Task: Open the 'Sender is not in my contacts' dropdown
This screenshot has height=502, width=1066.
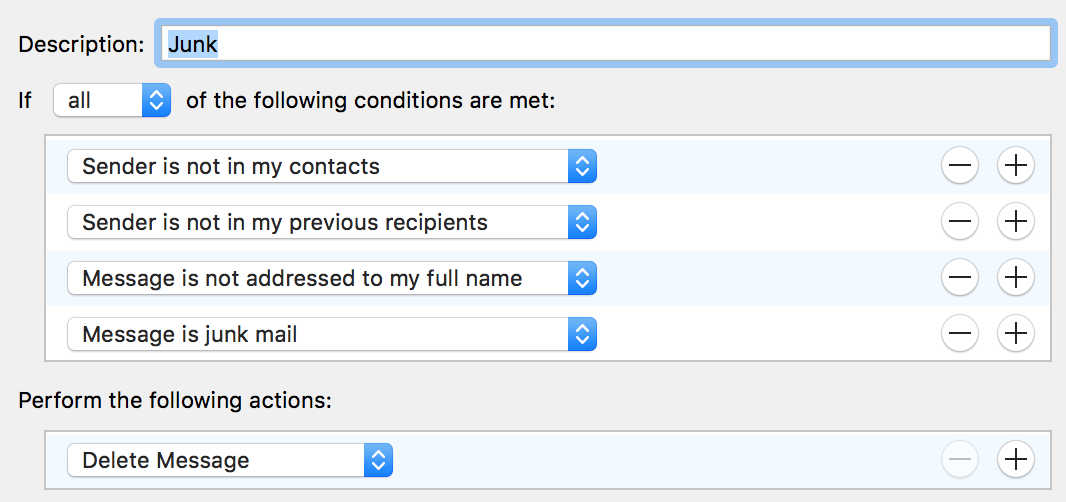Action: tap(330, 167)
